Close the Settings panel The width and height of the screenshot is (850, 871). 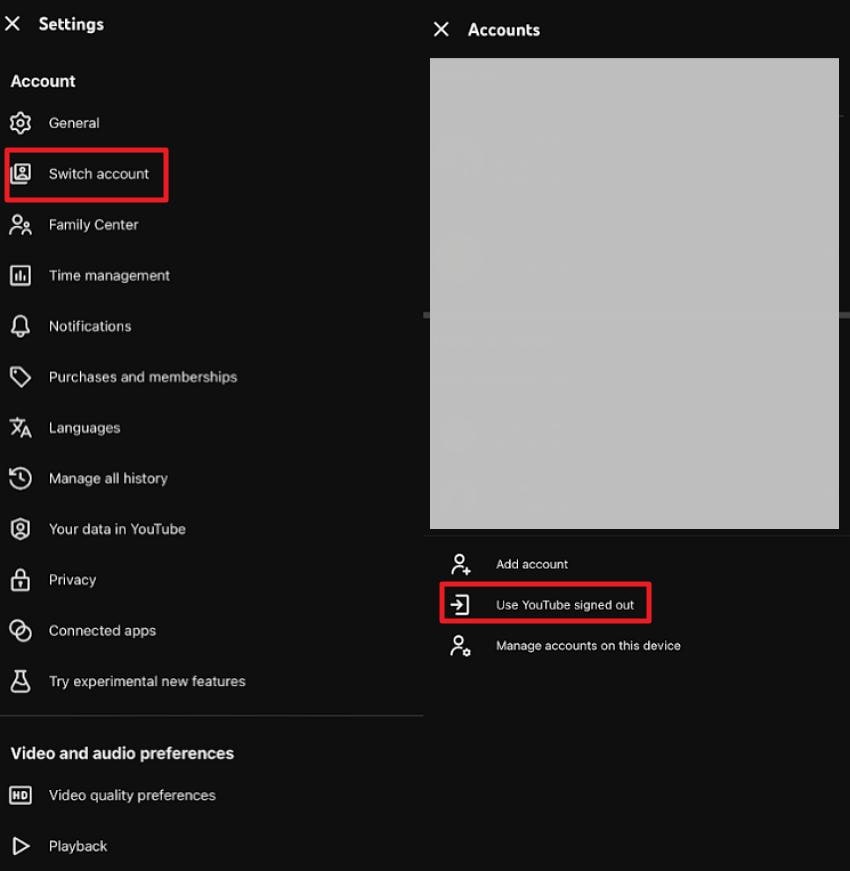[12, 23]
